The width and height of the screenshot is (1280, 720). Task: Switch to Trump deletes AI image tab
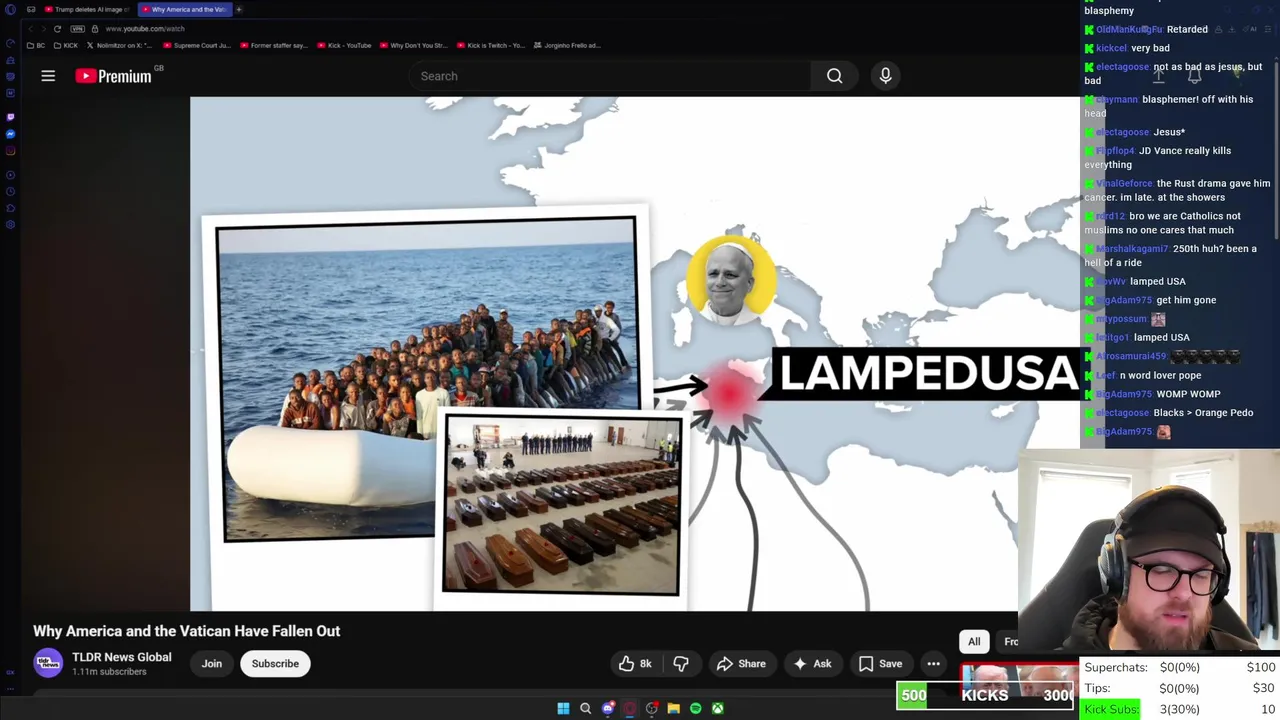[x=86, y=10]
